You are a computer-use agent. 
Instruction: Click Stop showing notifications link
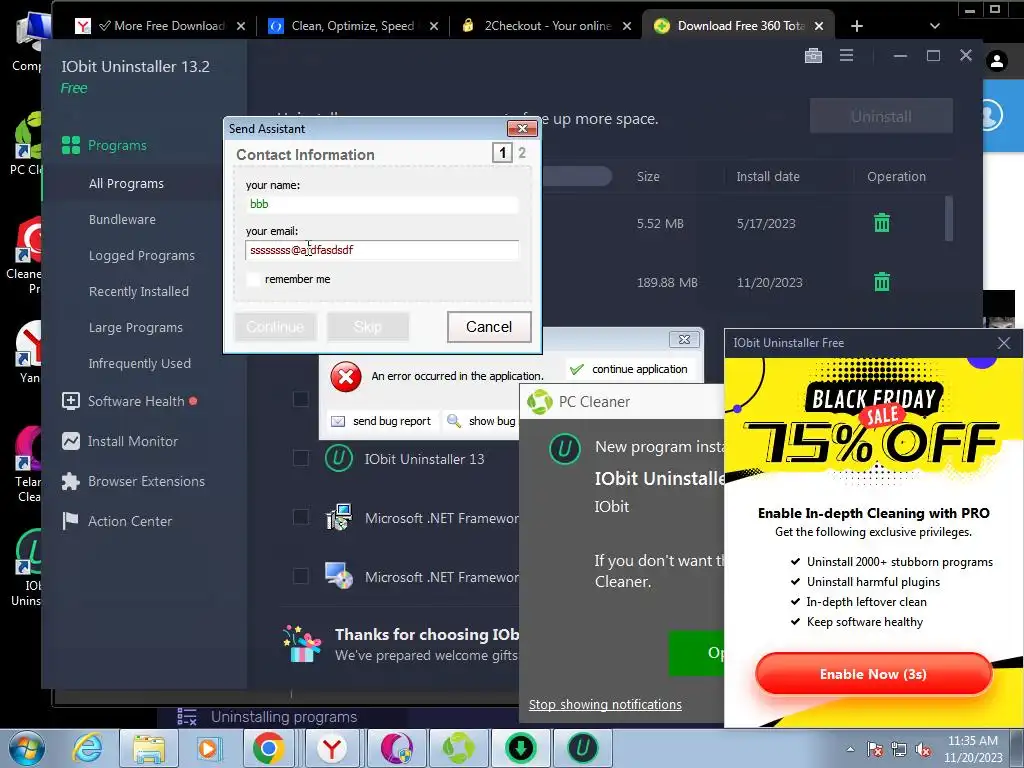pyautogui.click(x=605, y=705)
